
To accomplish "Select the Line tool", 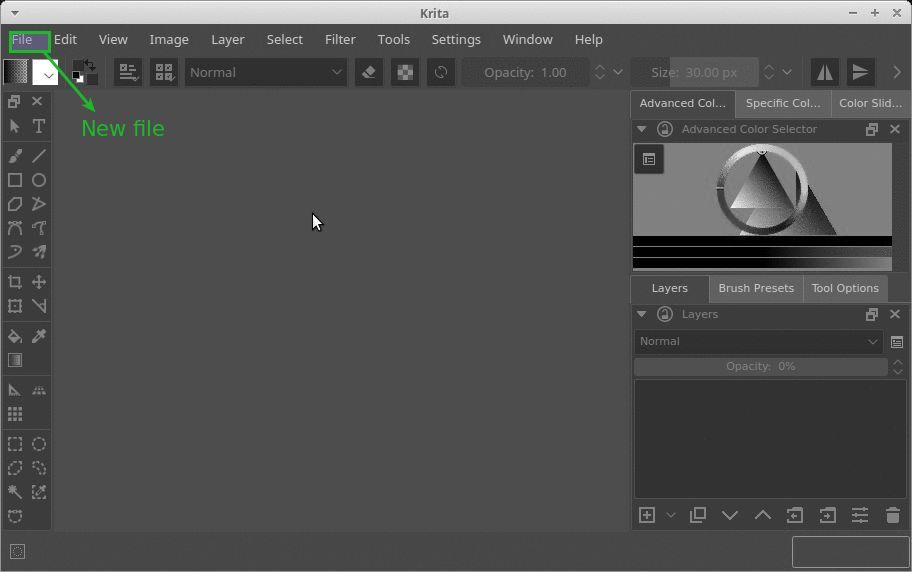I will [x=38, y=156].
